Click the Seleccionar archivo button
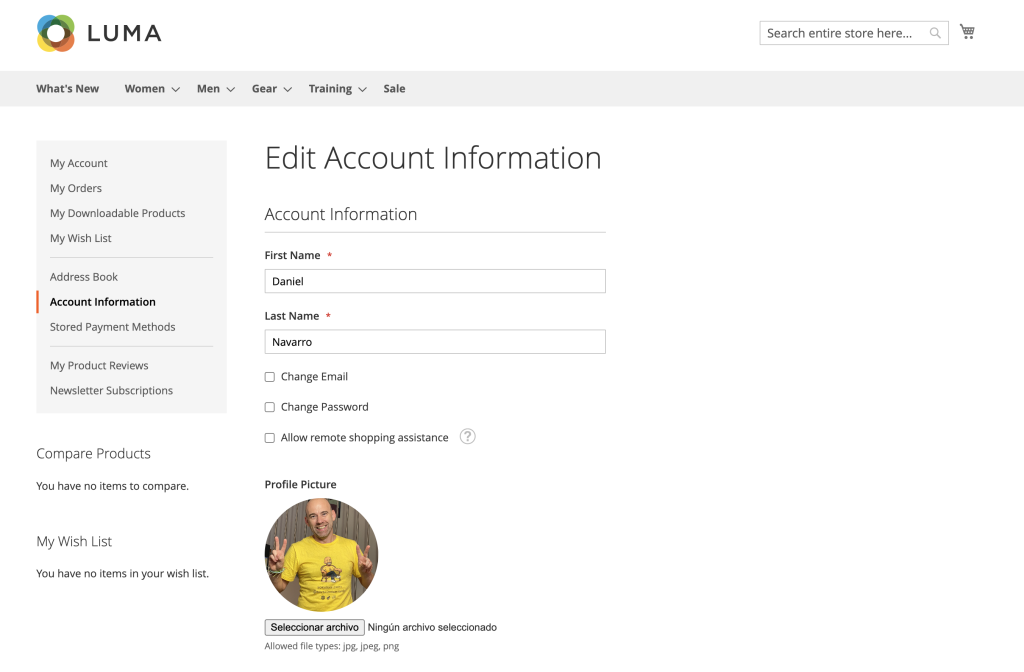Viewport: 1024px width, 672px height. click(314, 627)
